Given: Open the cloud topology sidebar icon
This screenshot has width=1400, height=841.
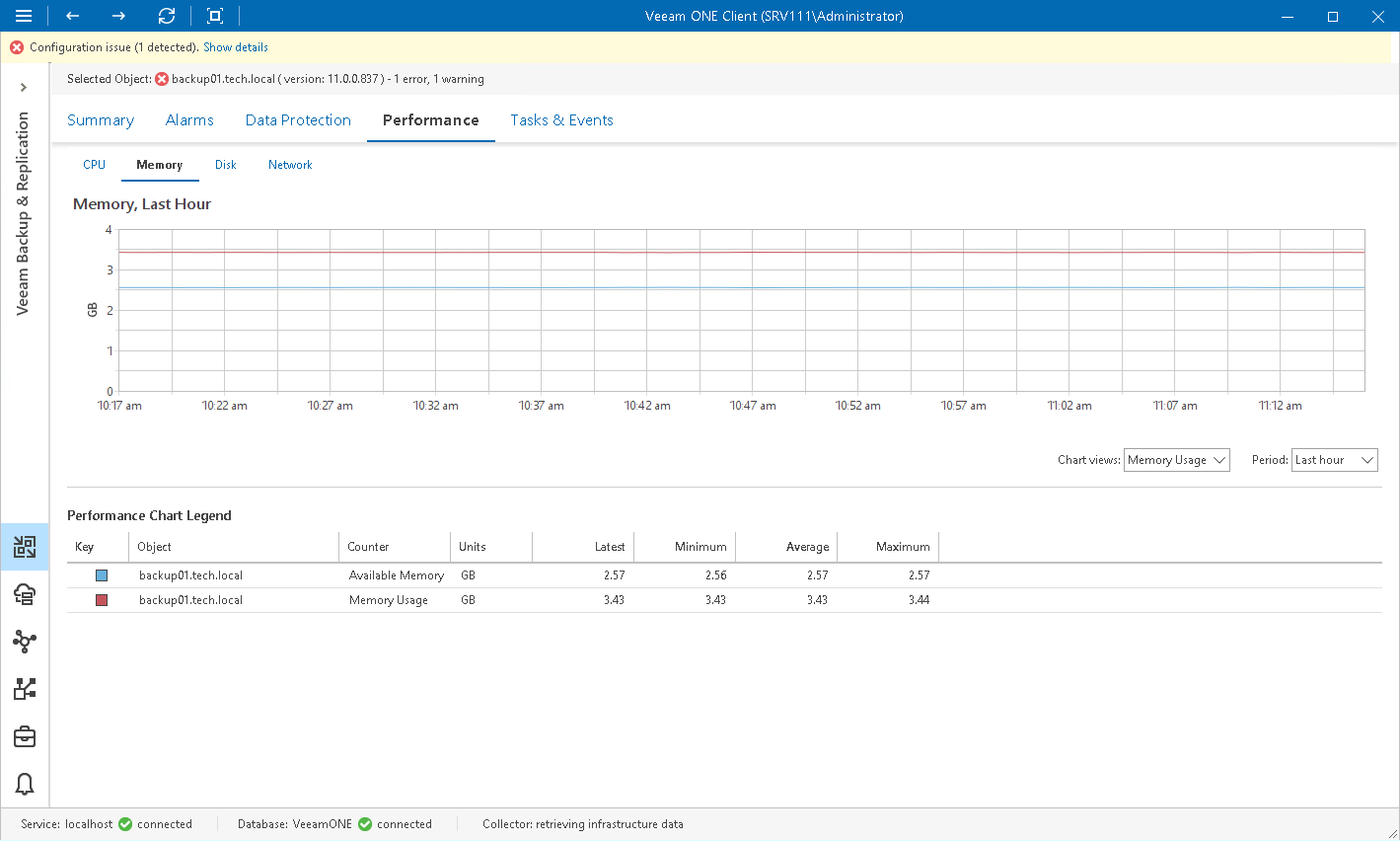Looking at the screenshot, I should [x=25, y=642].
